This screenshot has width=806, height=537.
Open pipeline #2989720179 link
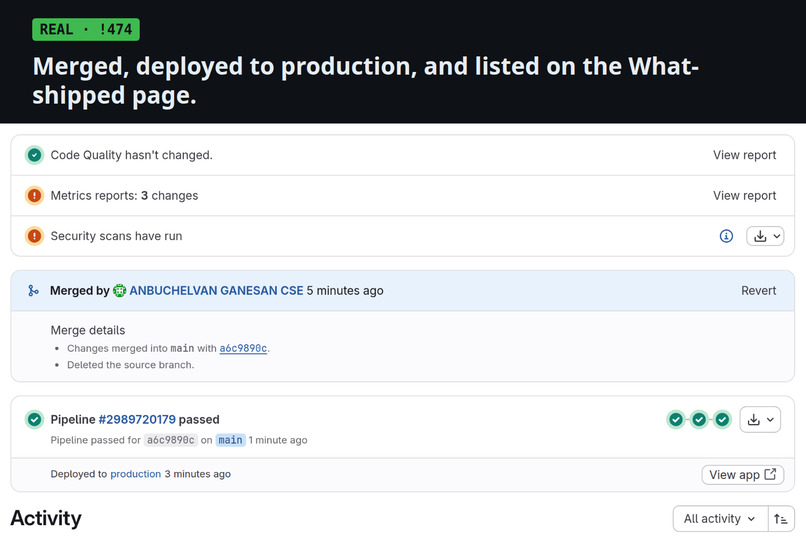(137, 419)
